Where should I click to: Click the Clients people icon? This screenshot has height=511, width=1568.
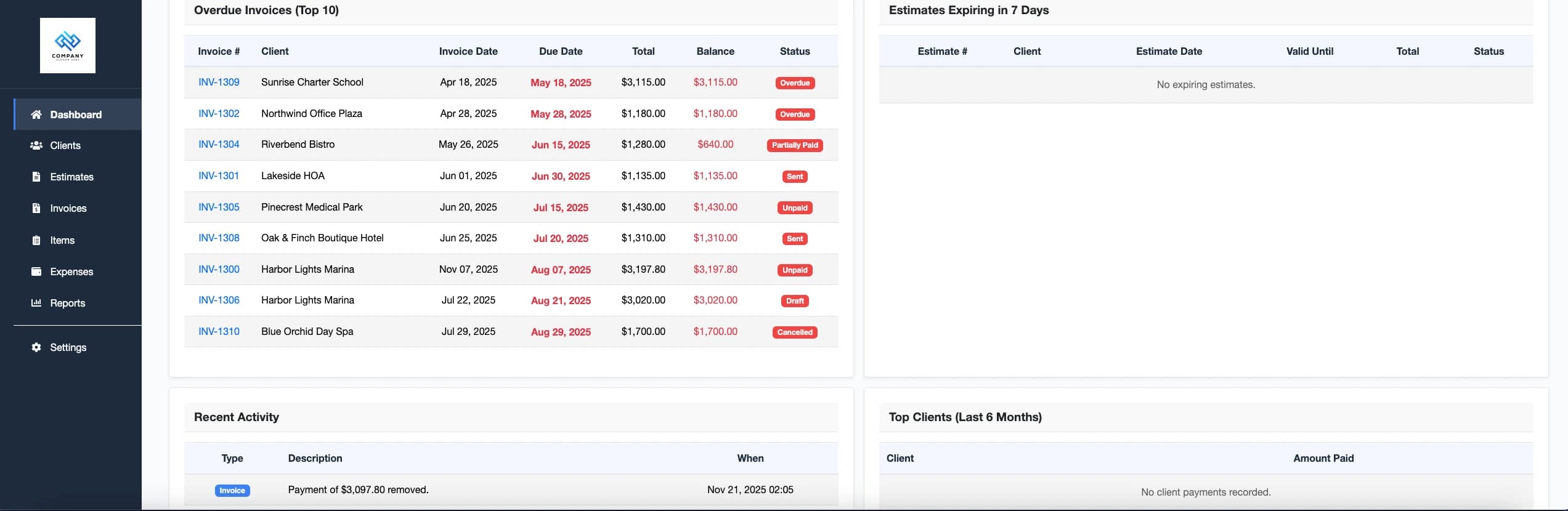pyautogui.click(x=36, y=145)
